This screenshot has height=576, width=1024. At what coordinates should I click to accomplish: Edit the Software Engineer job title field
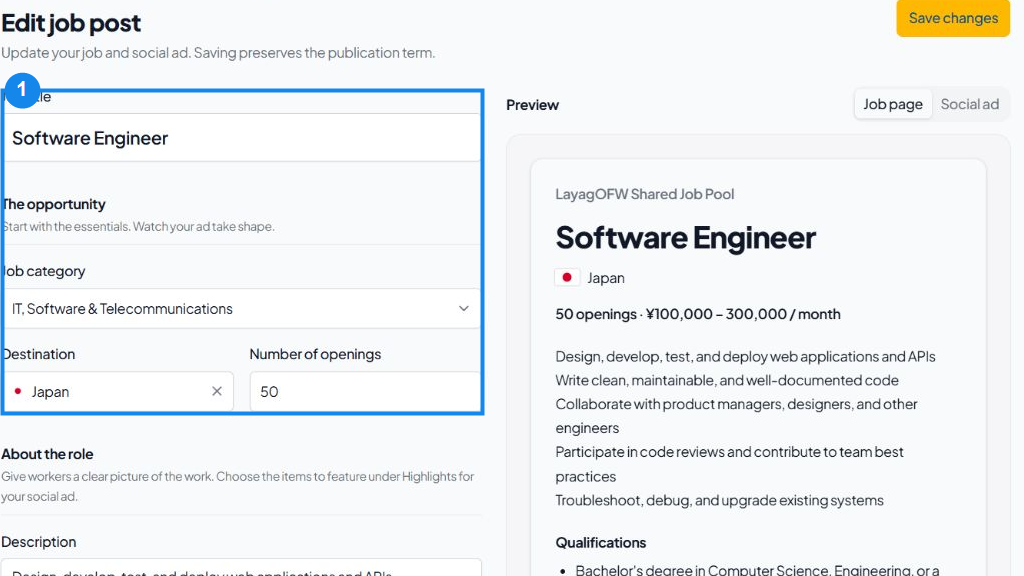tap(242, 138)
